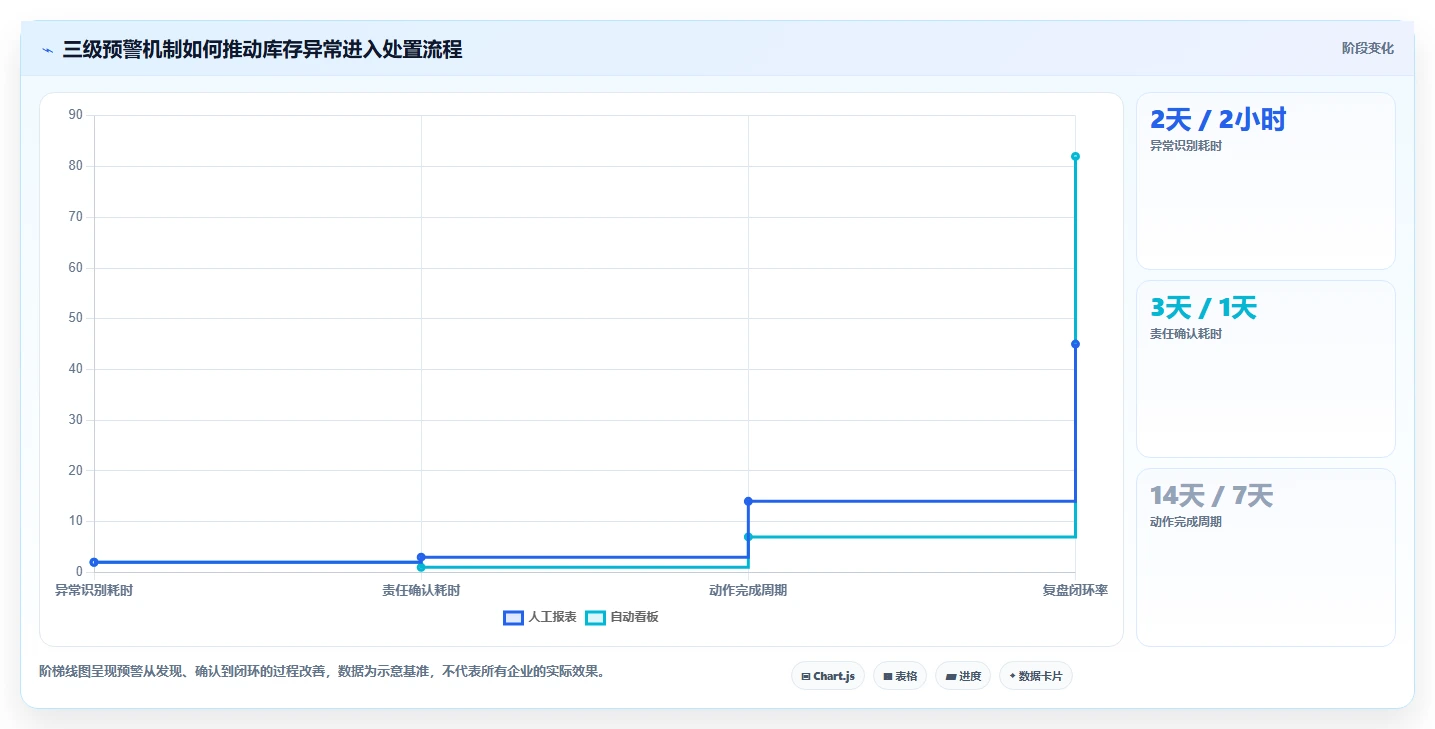Click the 人工报表 point at 3 on 责任确认耗时
The width and height of the screenshot is (1435, 729).
pyautogui.click(x=421, y=557)
